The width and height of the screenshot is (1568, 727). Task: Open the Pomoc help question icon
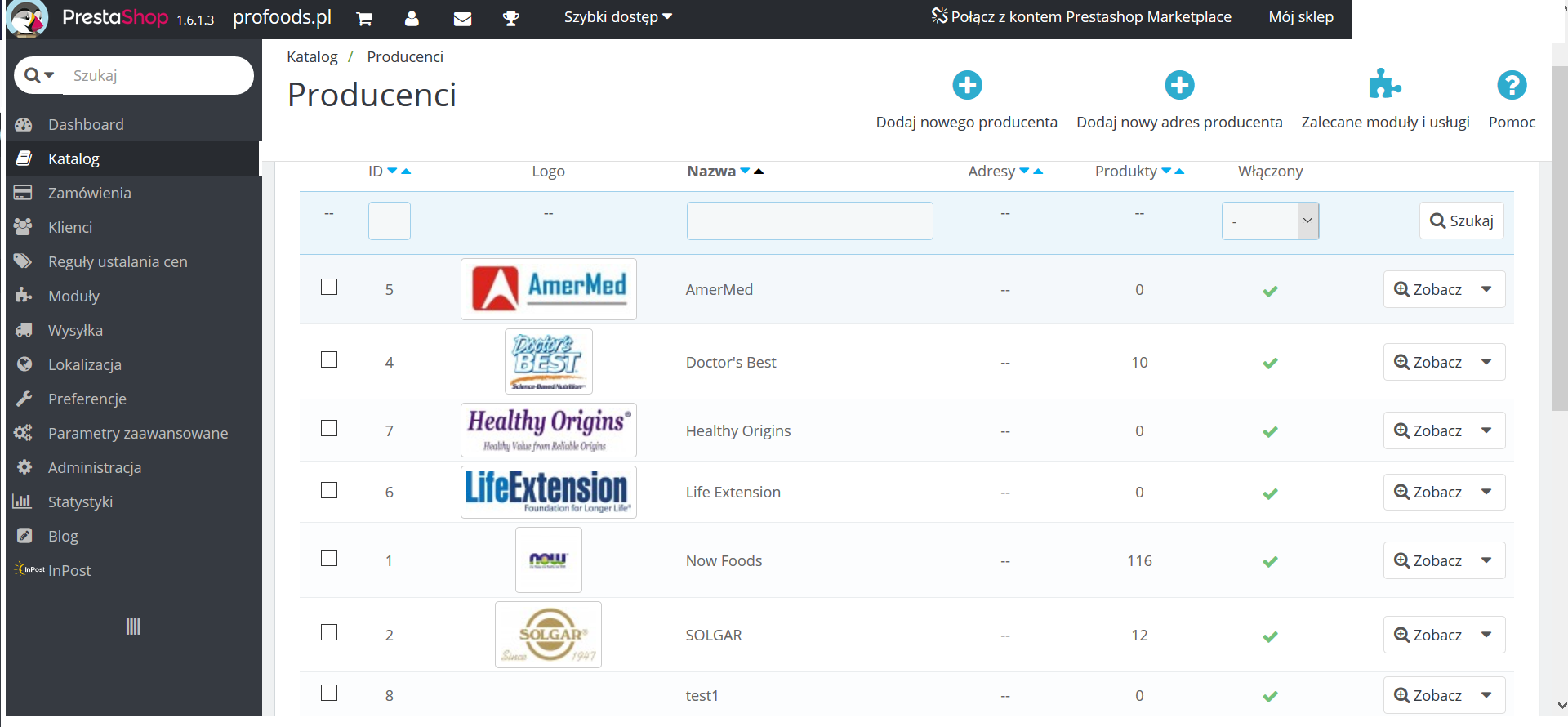coord(1512,85)
